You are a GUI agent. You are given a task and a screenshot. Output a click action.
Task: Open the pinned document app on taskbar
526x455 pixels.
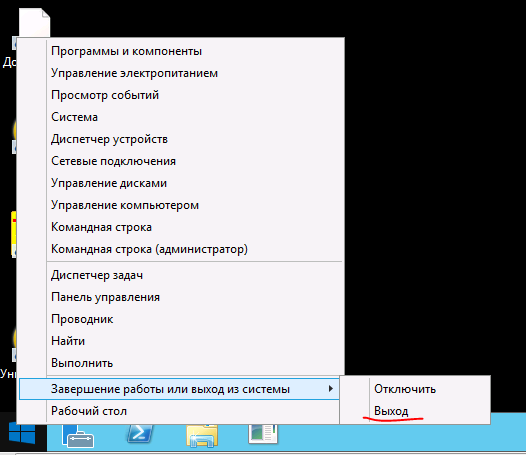263,434
